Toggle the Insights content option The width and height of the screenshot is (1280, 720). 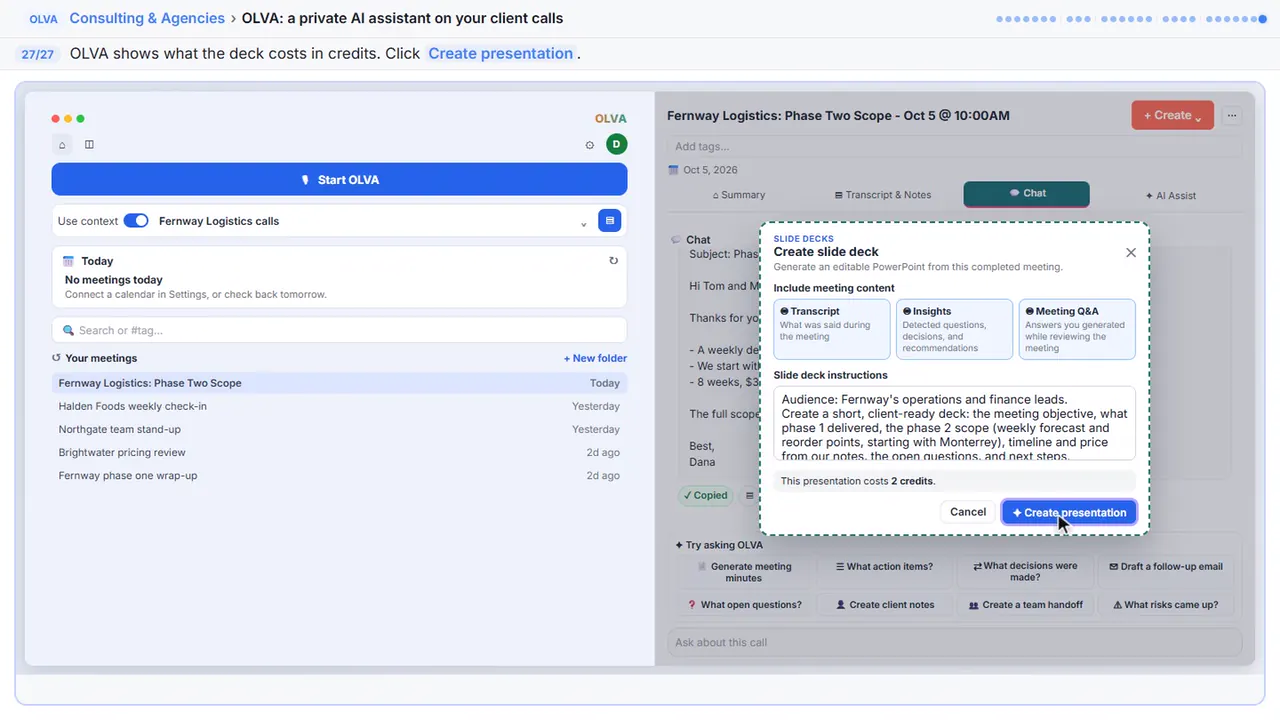(954, 329)
